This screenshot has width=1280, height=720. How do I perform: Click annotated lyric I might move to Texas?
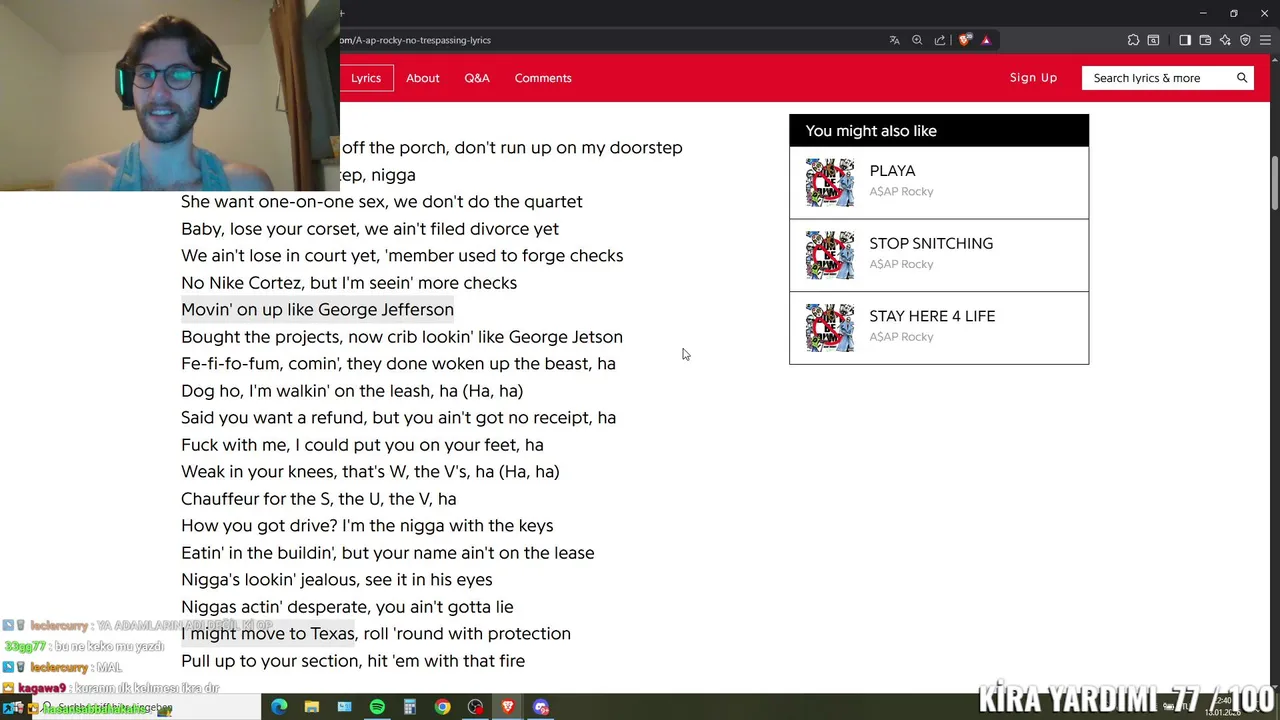(268, 634)
